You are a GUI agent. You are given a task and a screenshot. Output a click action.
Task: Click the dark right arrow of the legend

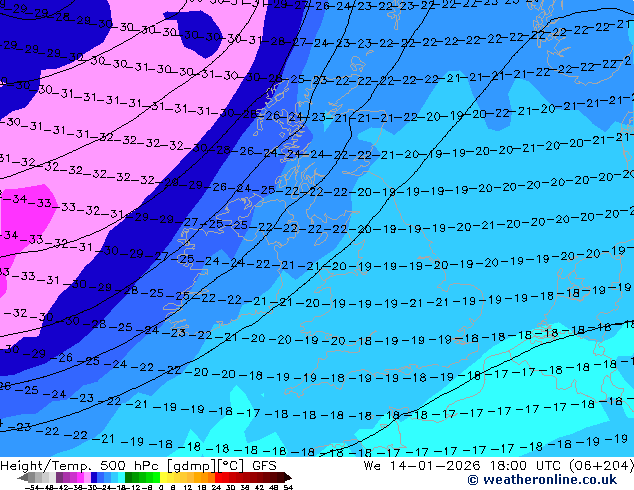click(288, 477)
